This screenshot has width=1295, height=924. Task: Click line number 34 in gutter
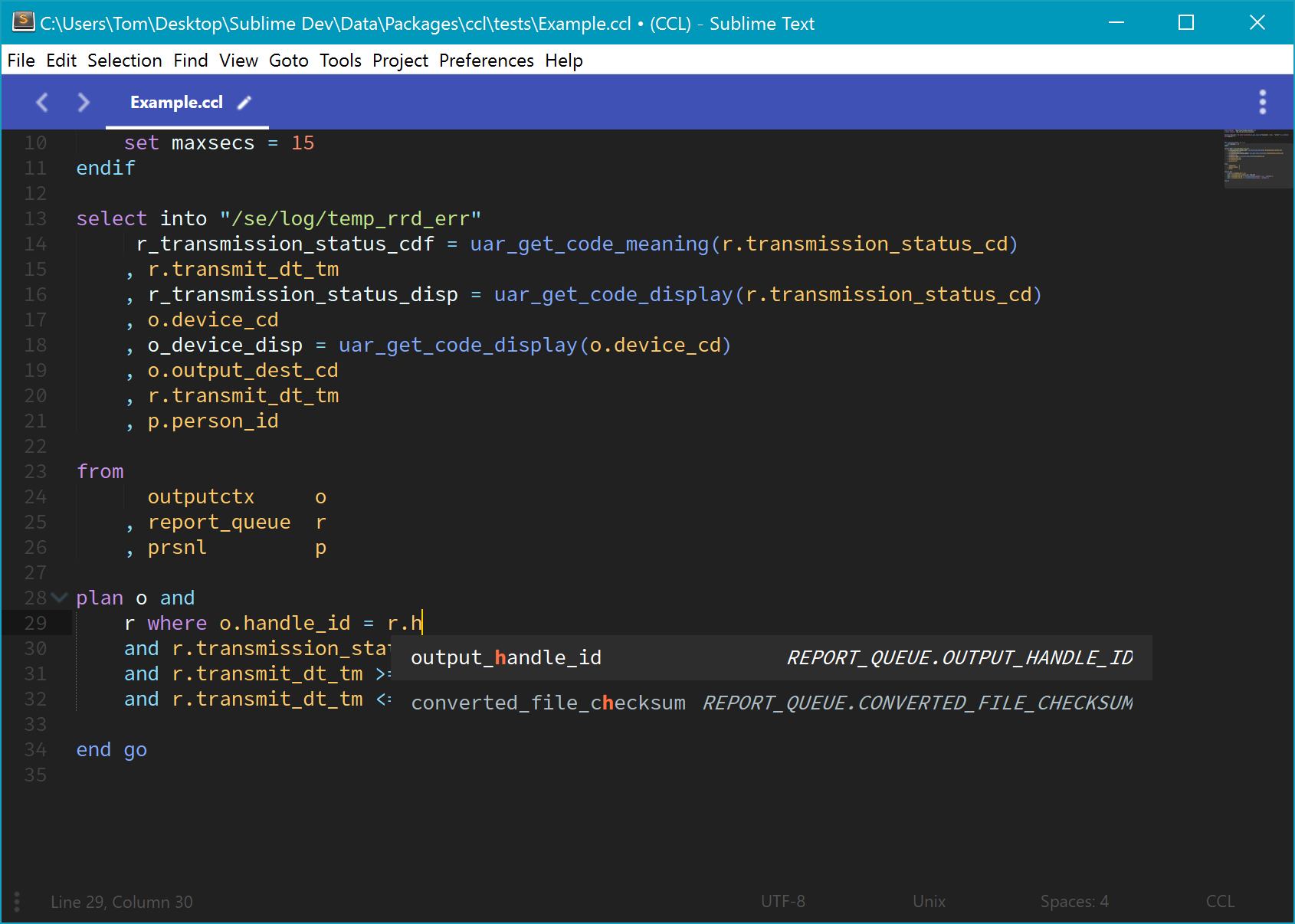click(x=35, y=750)
